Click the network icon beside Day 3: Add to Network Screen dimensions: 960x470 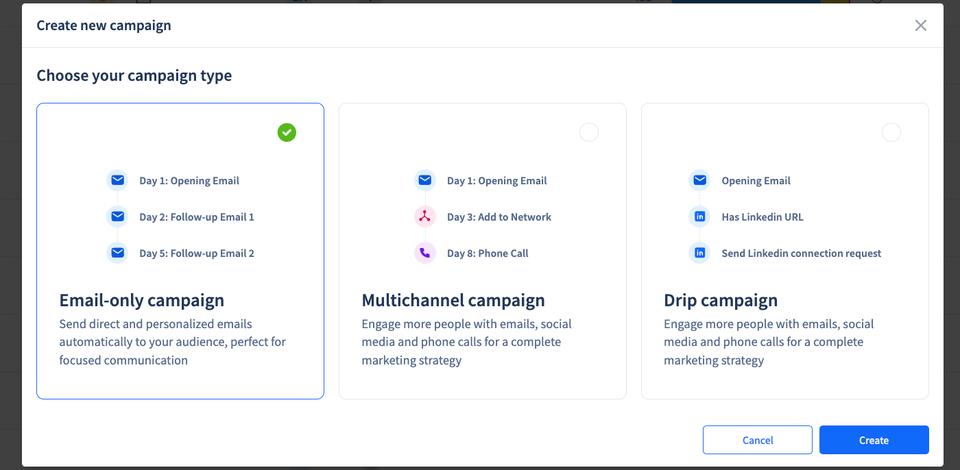[425, 217]
